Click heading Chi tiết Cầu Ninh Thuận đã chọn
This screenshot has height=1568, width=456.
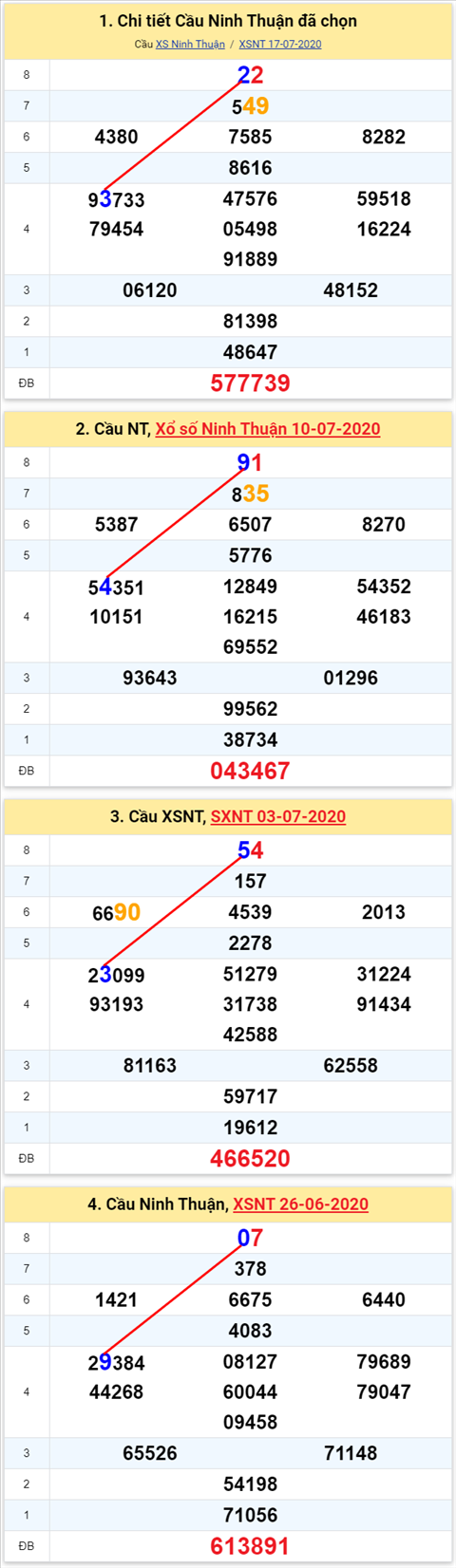(x=228, y=21)
